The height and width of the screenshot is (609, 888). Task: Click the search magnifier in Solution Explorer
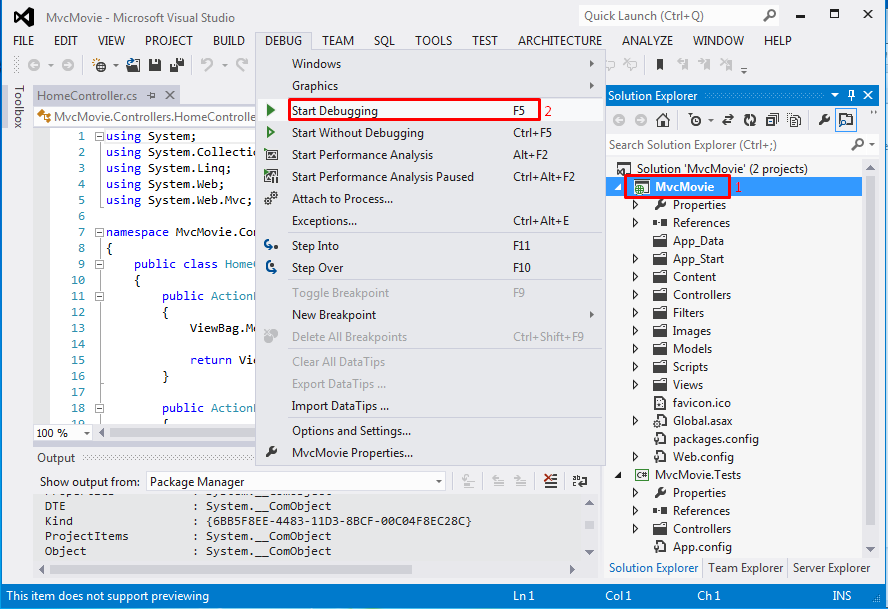pyautogui.click(x=857, y=144)
